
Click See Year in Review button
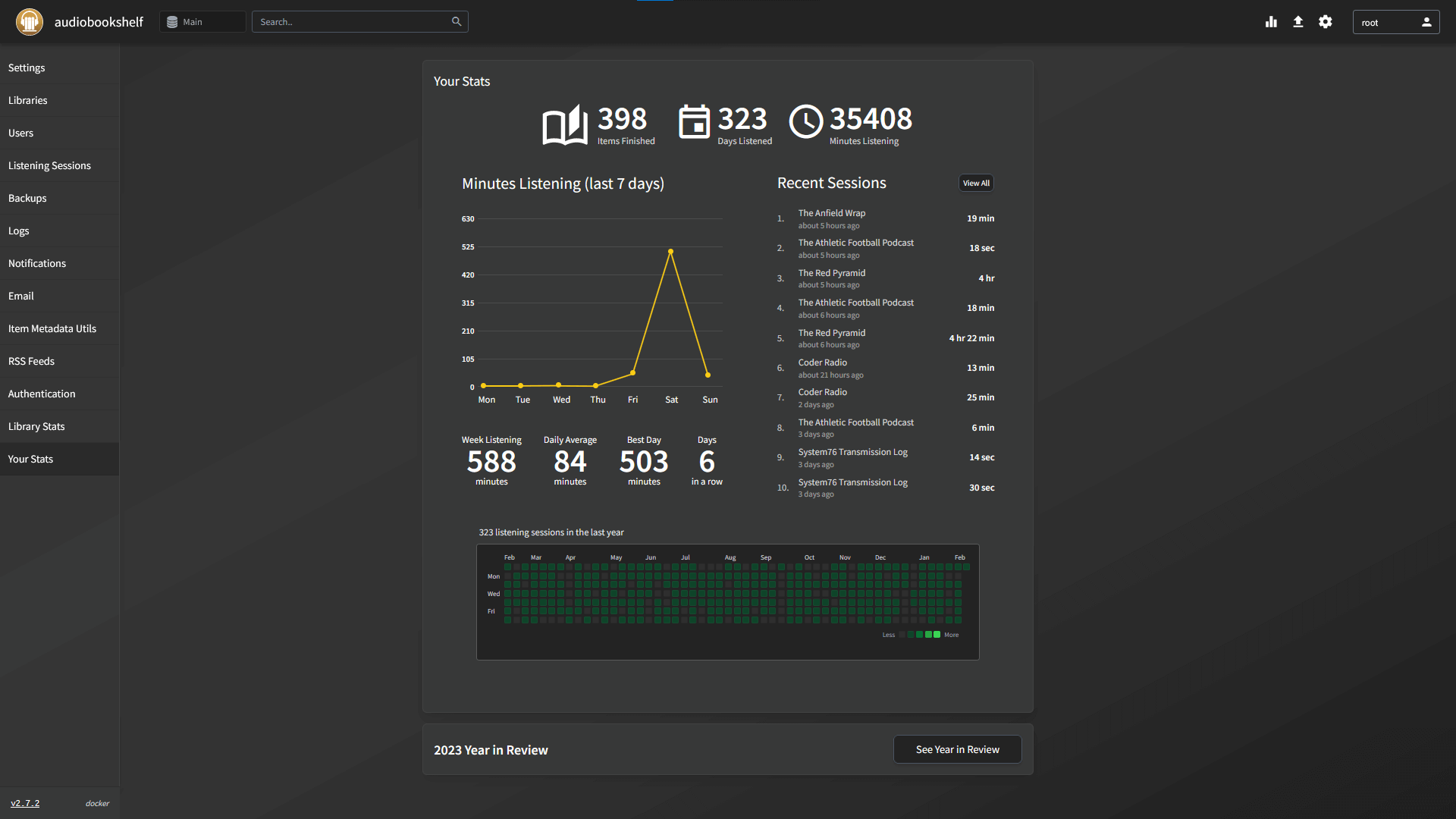point(957,749)
